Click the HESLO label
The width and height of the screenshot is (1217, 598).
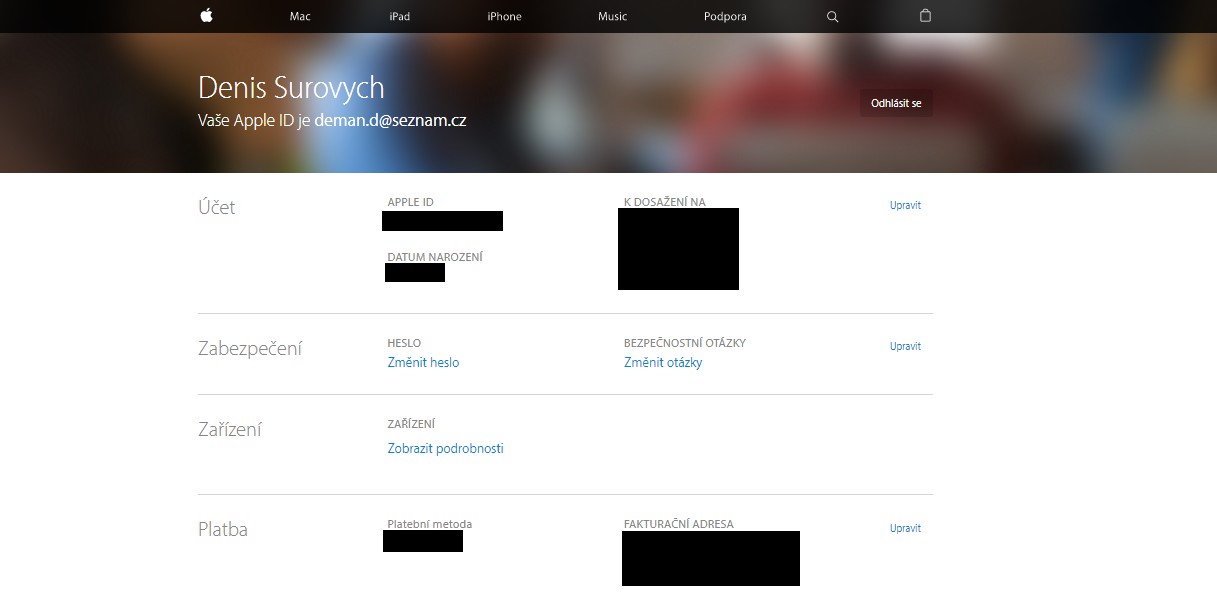click(x=404, y=343)
